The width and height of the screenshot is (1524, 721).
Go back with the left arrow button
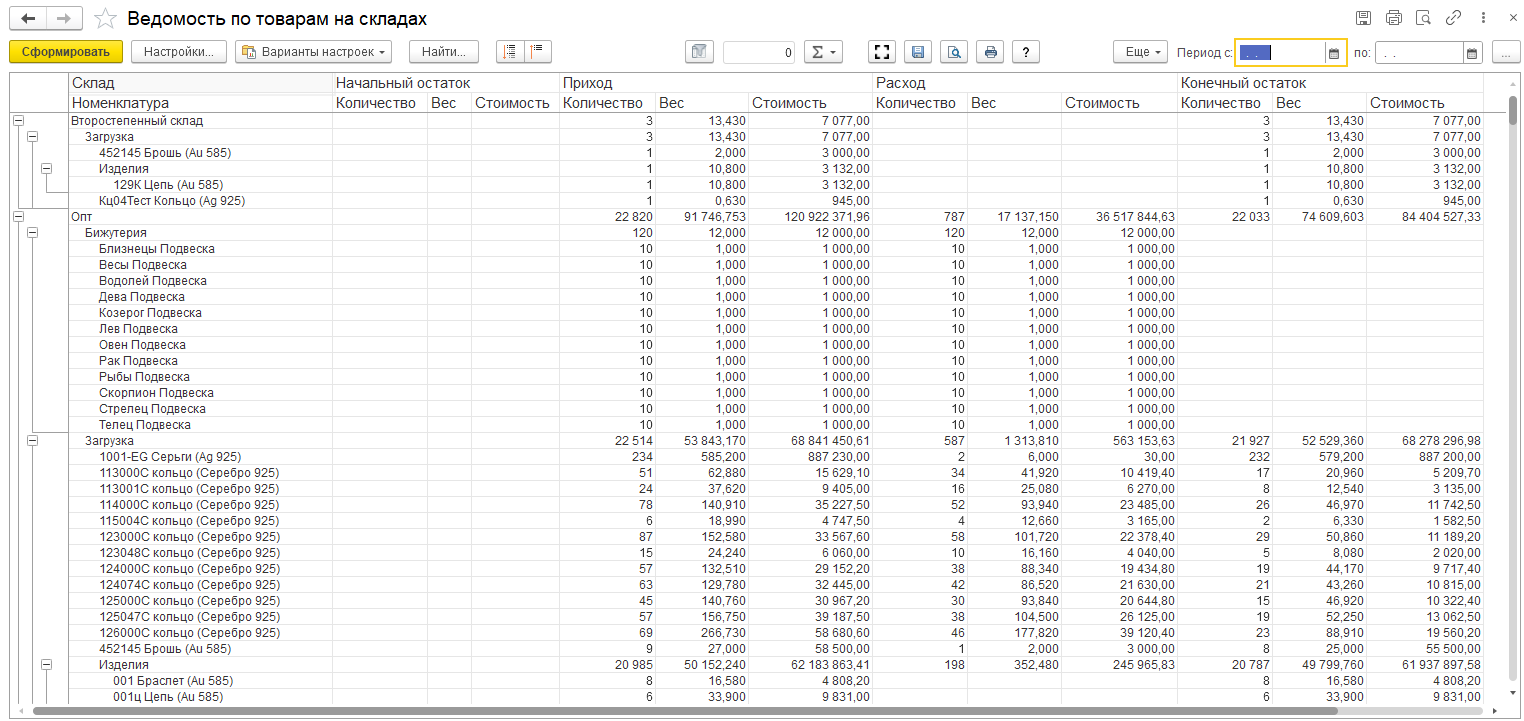(x=26, y=19)
